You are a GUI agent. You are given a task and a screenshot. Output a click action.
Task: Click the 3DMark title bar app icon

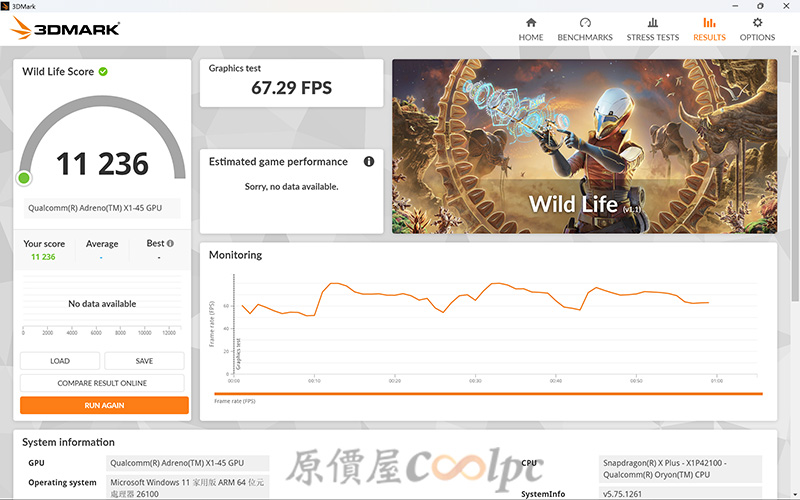pos(5,6)
